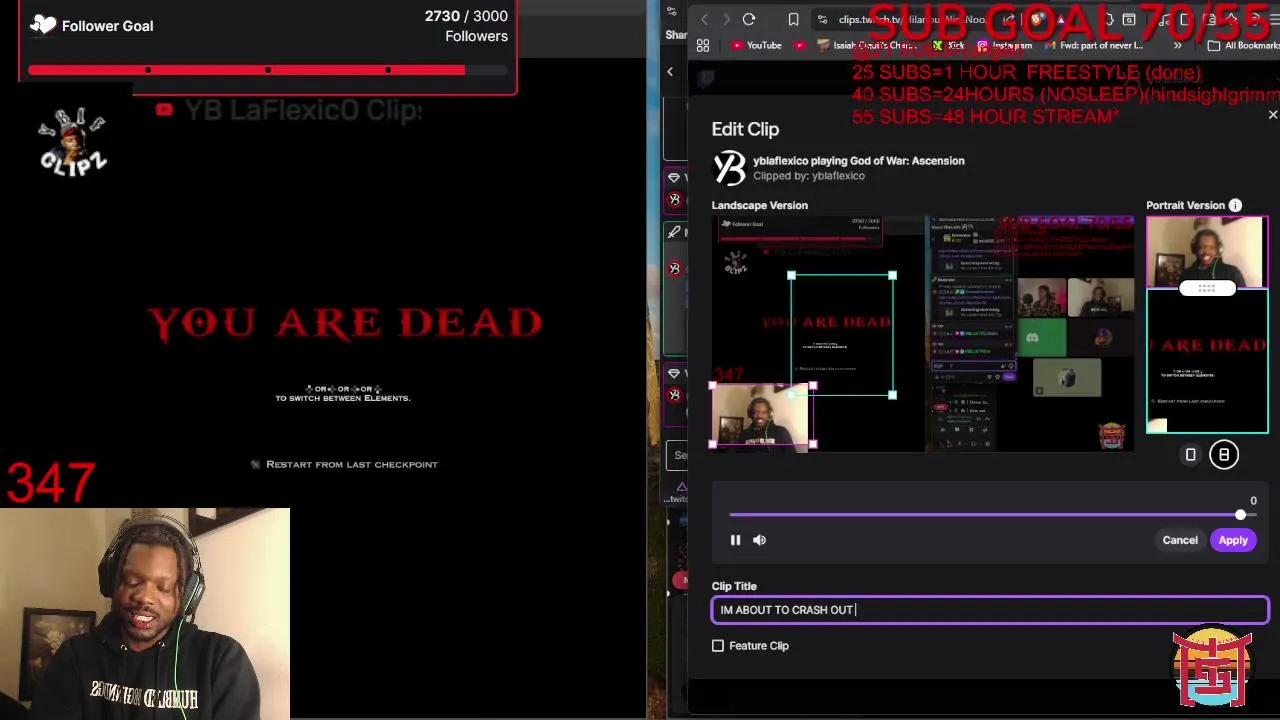Screen dimensions: 1280x720
Task: Click the browser forward arrow
Action: (726, 19)
